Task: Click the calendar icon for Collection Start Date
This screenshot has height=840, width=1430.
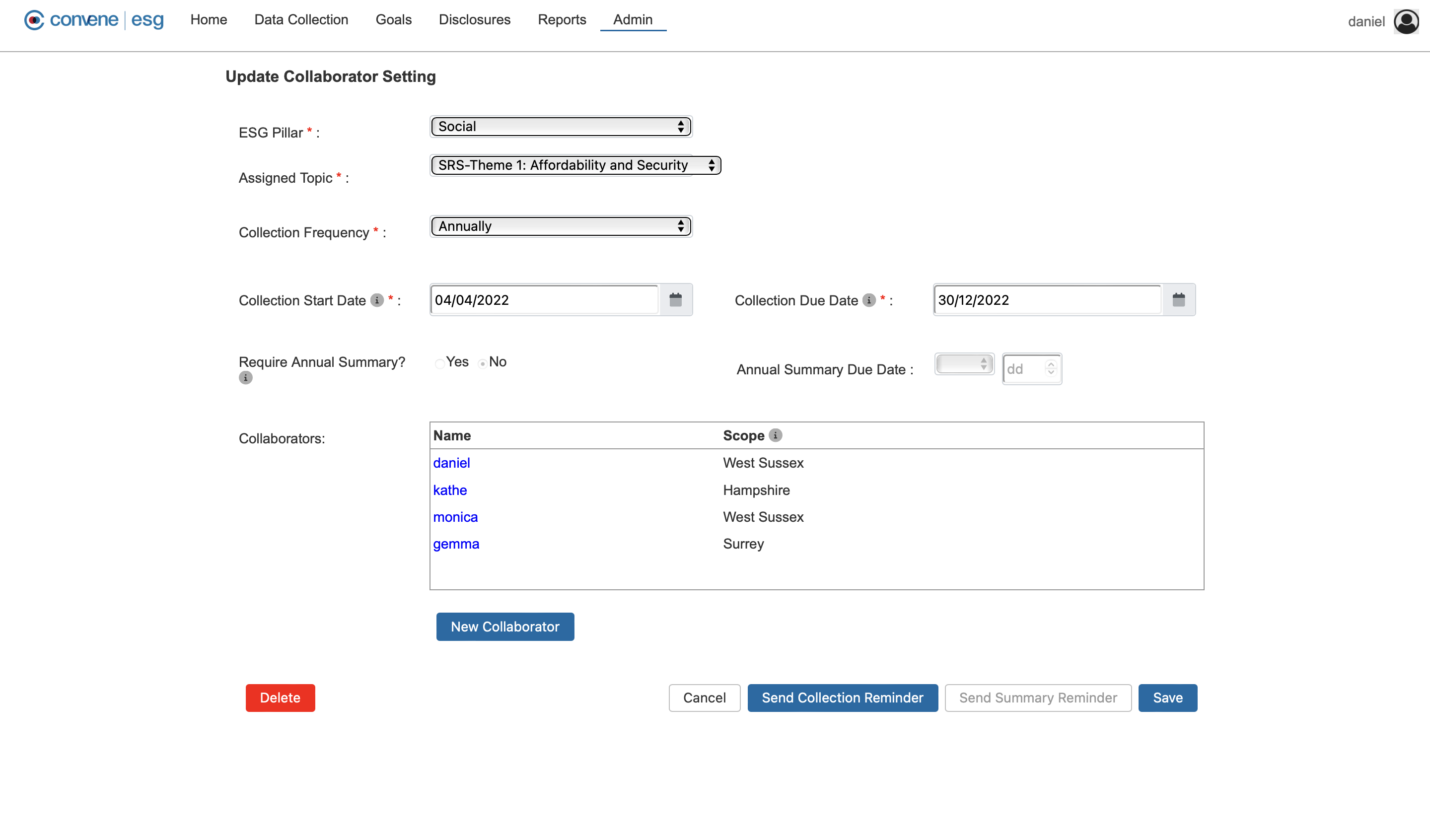Action: pos(676,300)
